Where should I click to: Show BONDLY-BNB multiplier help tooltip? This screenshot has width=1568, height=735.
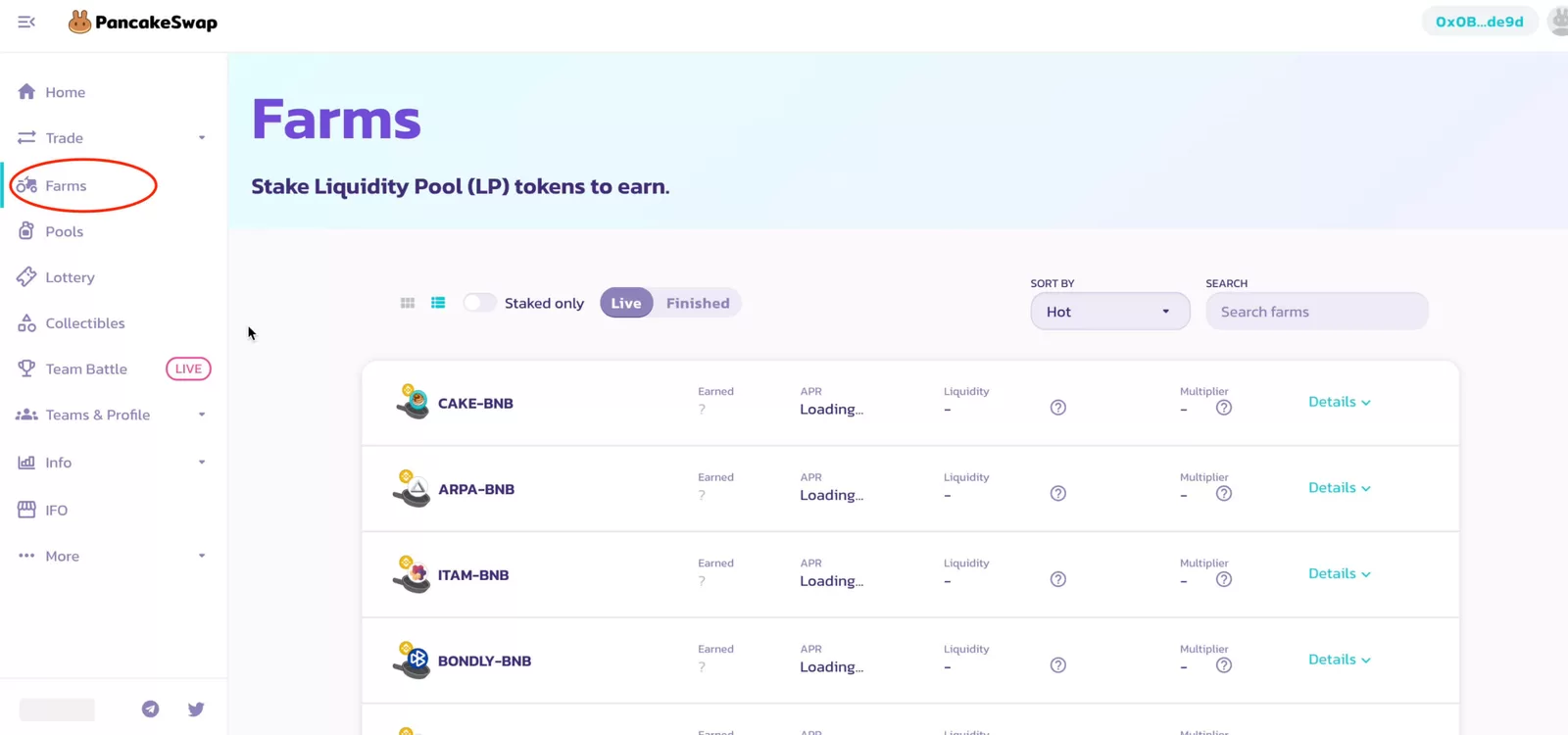pyautogui.click(x=1224, y=665)
